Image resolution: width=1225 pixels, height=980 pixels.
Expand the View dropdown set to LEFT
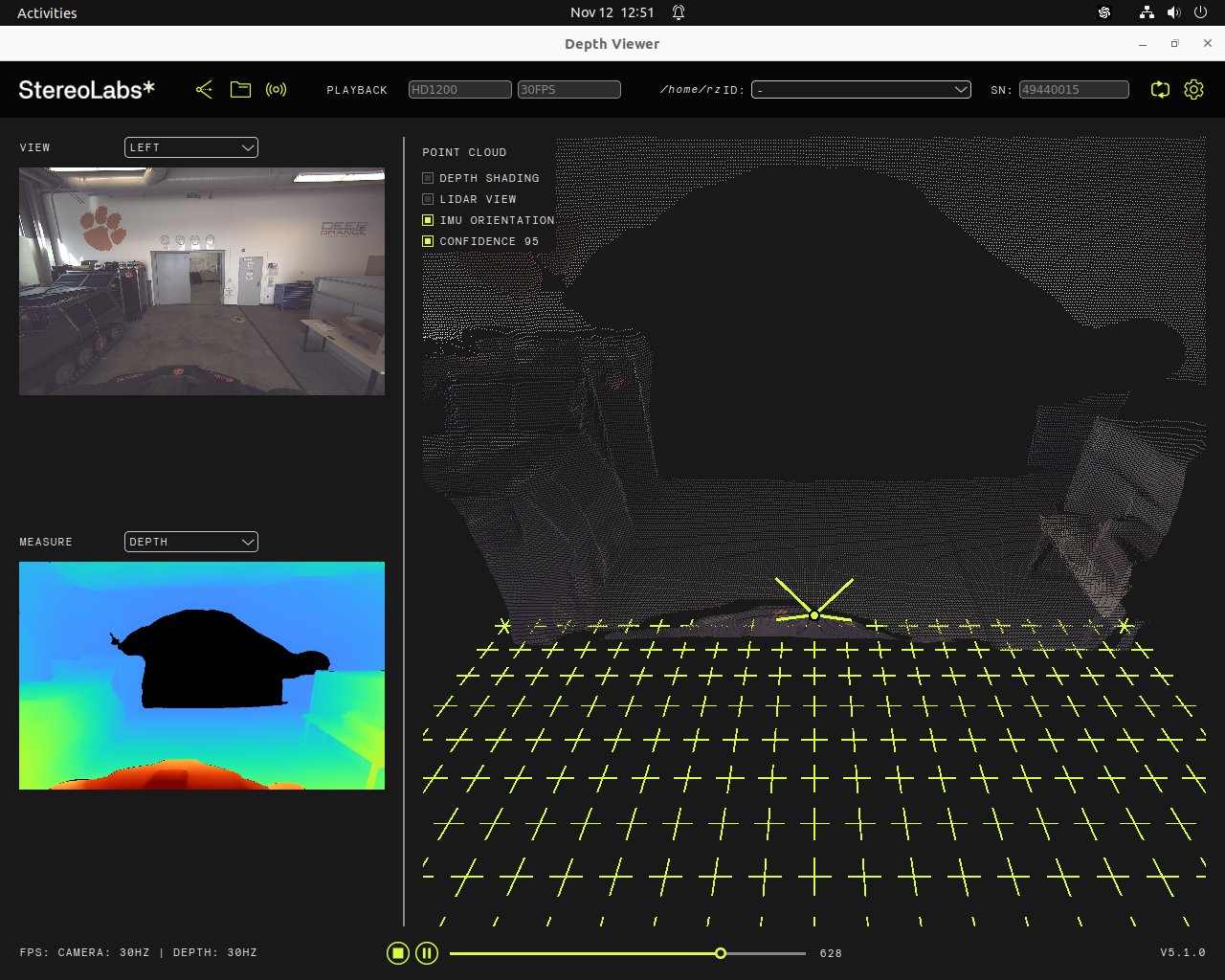[x=191, y=147]
